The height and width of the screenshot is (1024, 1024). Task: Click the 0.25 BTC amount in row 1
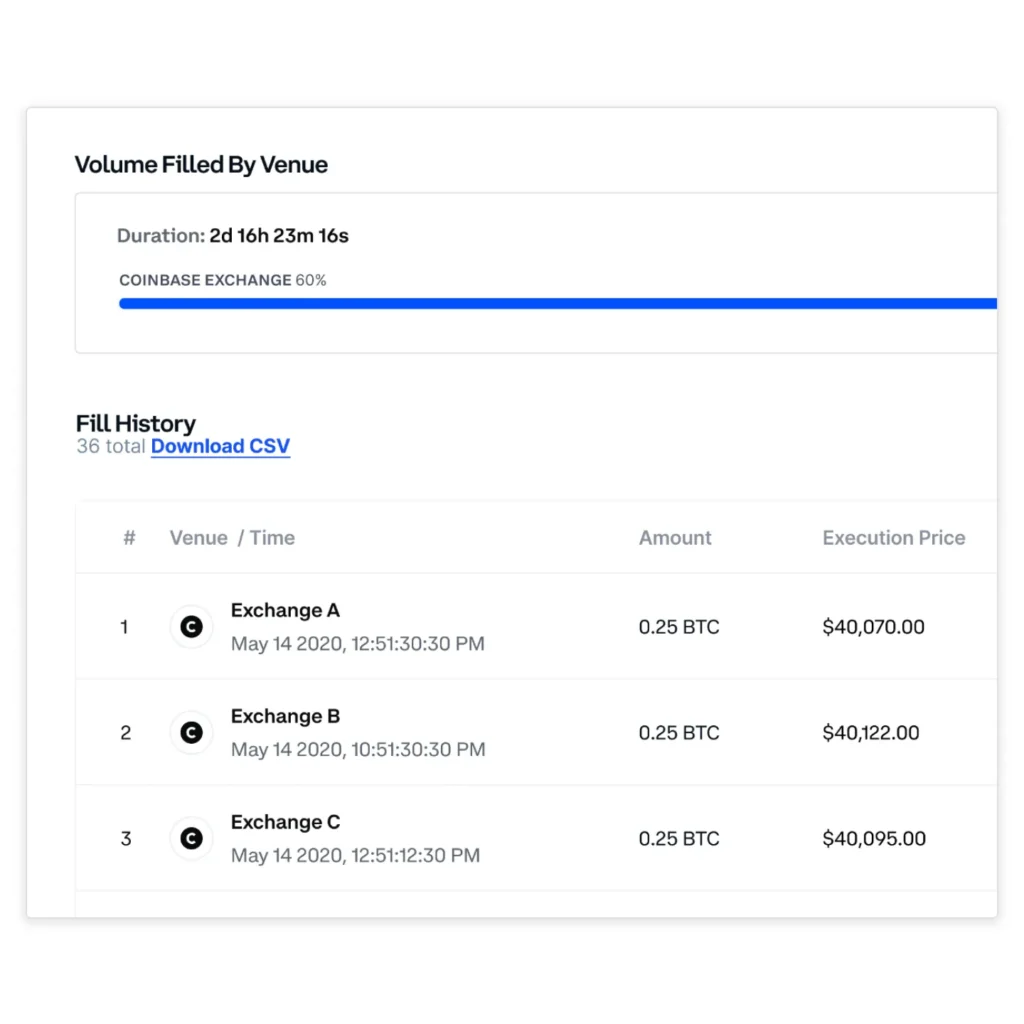678,627
